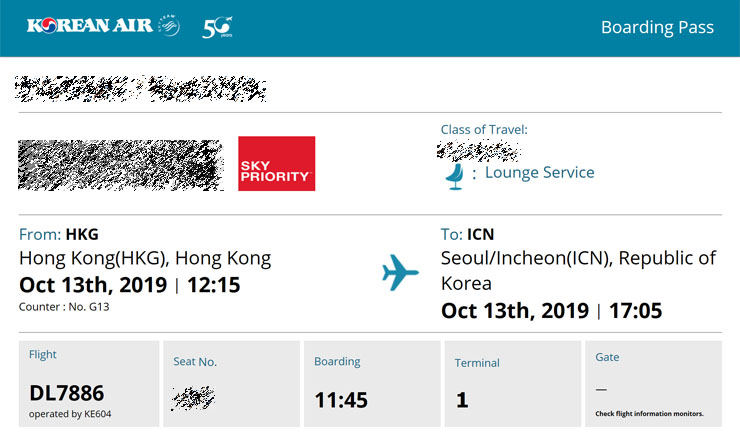Select the Lounge Service text
740x432 pixels.
(539, 172)
